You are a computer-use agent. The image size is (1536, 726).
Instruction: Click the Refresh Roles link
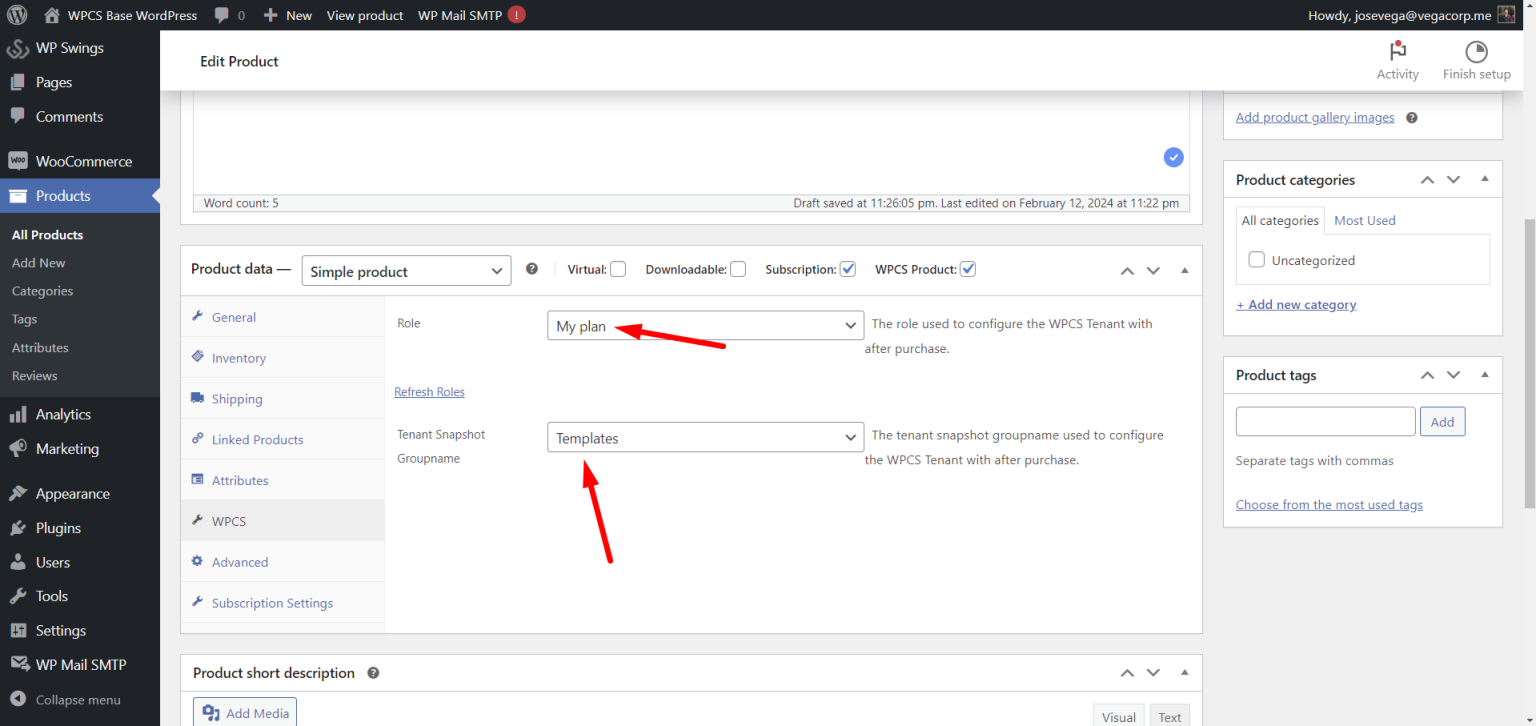[429, 391]
